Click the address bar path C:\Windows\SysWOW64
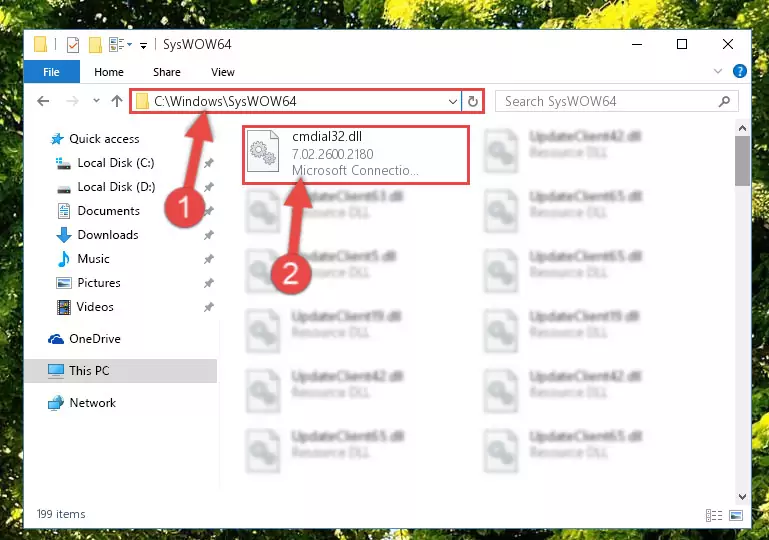769x540 pixels. click(225, 102)
